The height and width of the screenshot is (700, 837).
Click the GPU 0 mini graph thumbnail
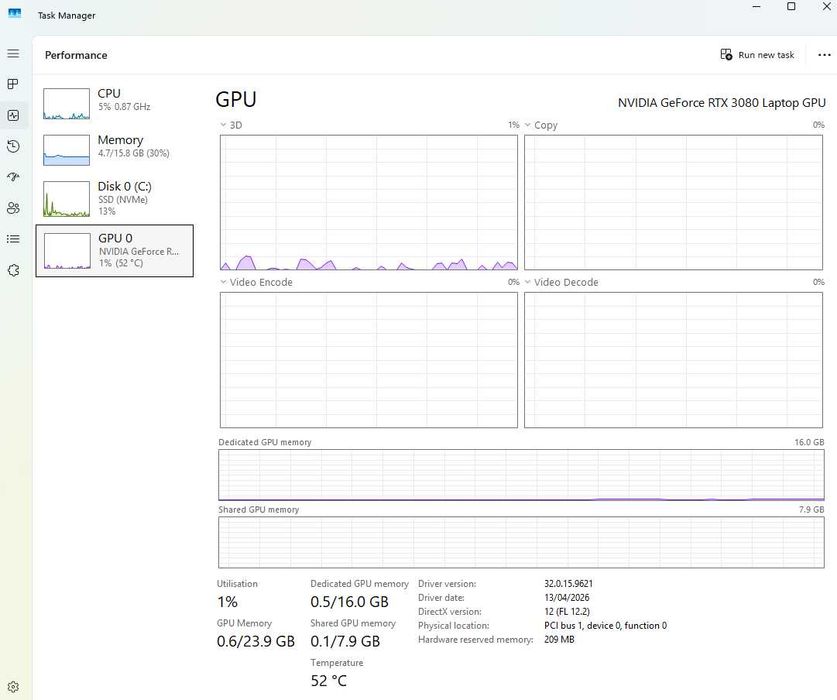[67, 250]
